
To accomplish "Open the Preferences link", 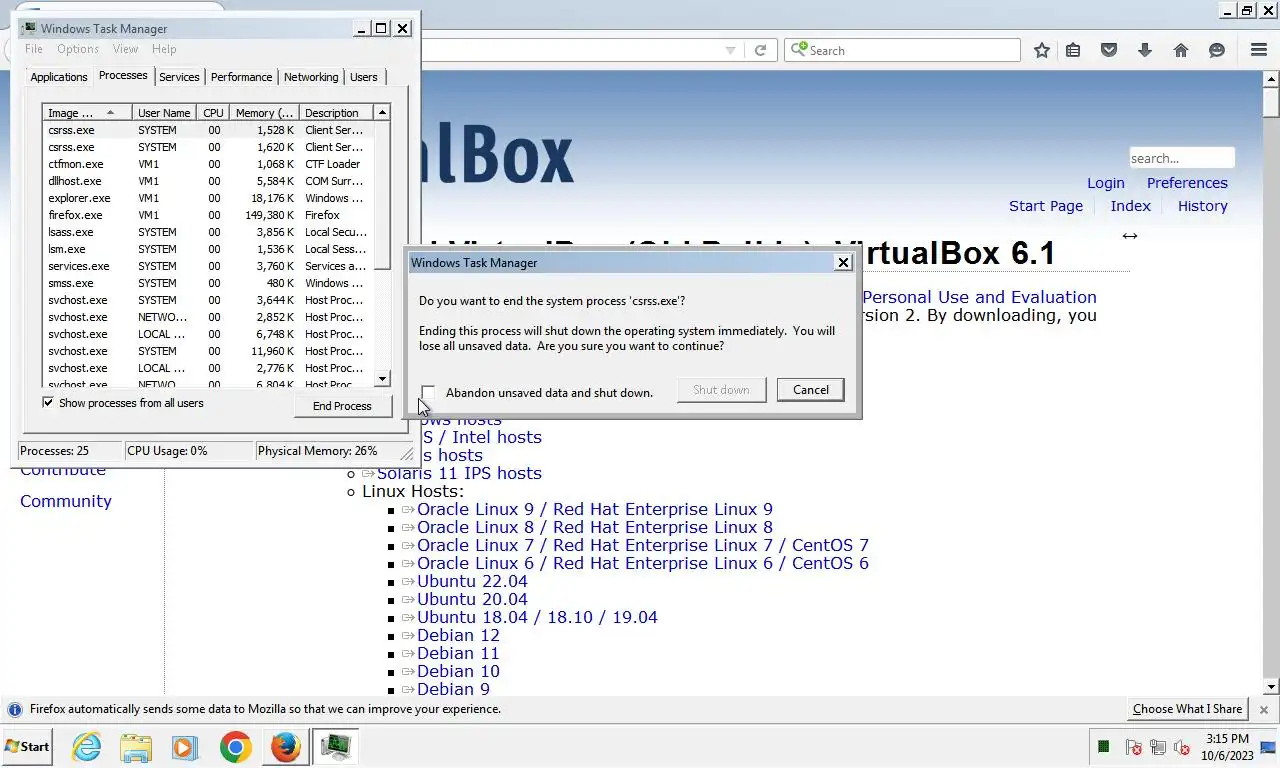I will point(1187,183).
